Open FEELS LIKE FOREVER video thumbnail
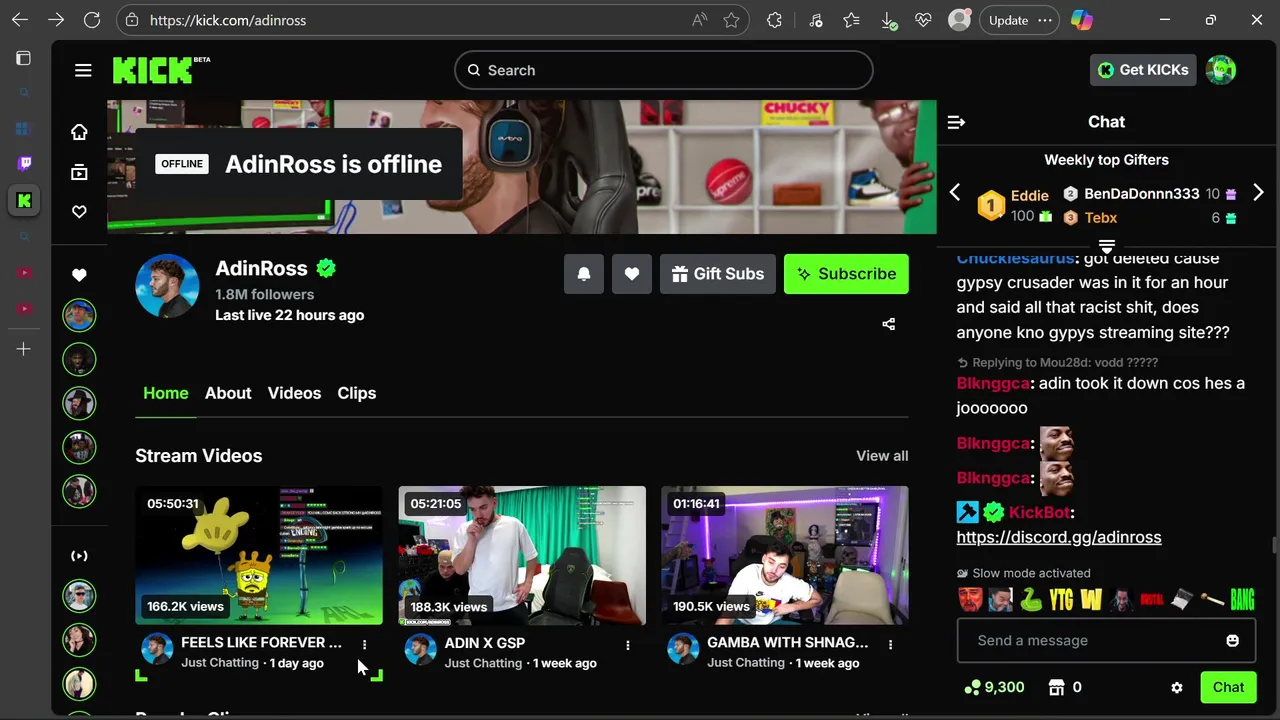The width and height of the screenshot is (1280, 720). coord(259,555)
